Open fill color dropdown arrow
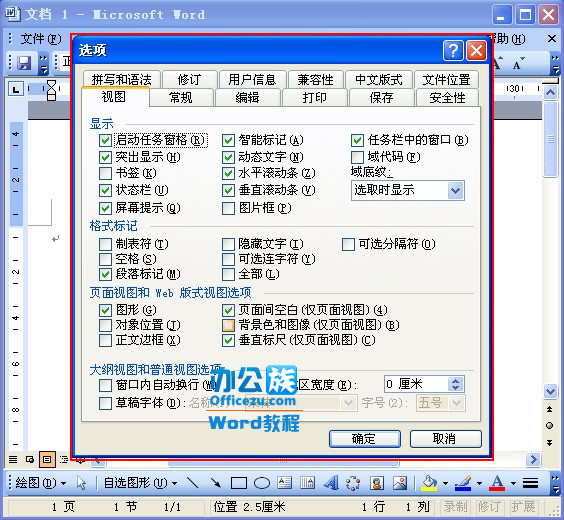This screenshot has height=520, width=564. coord(445,484)
